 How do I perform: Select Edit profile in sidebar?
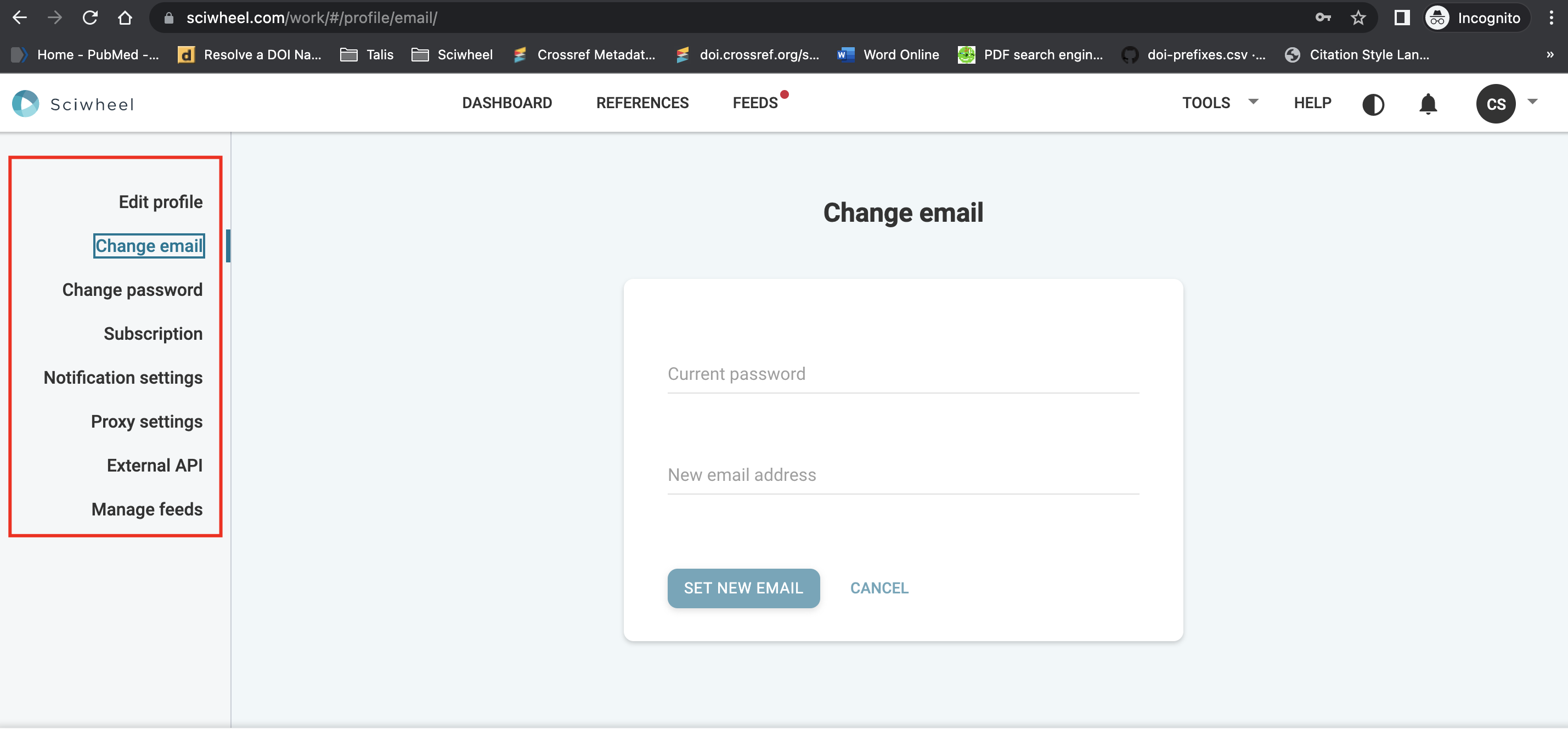pos(161,201)
